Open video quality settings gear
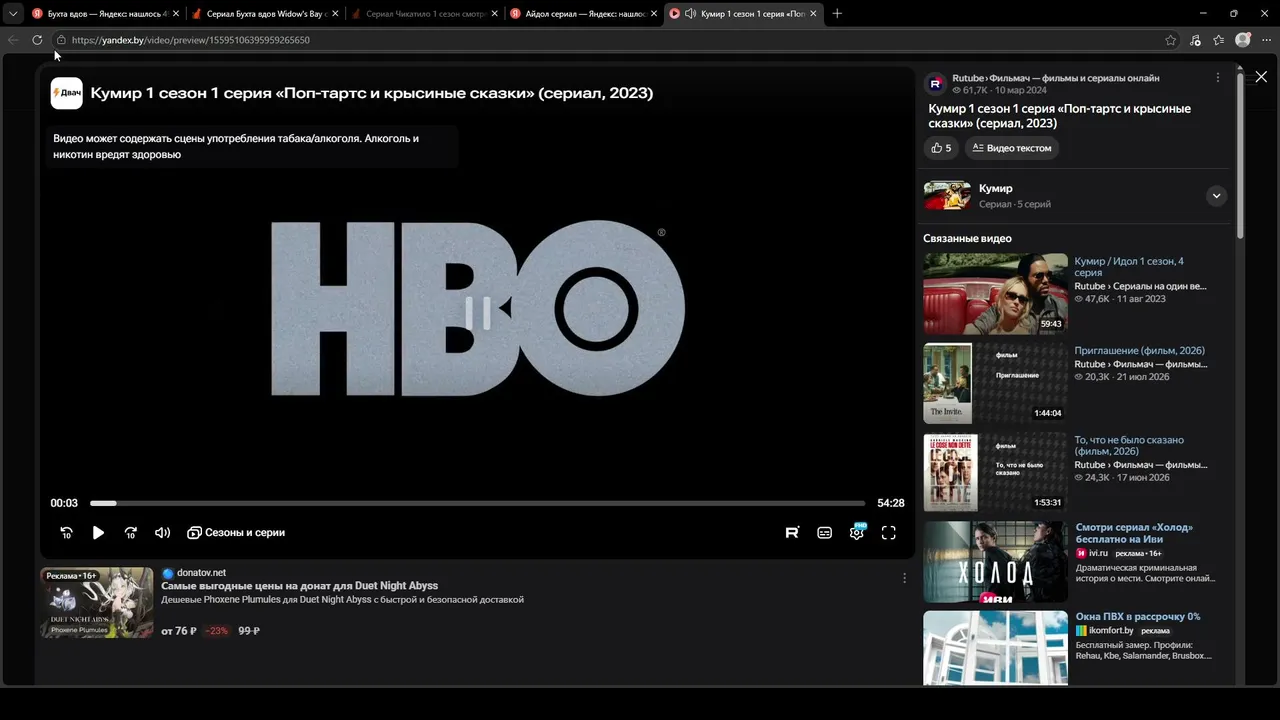Viewport: 1280px width, 720px height. (x=857, y=533)
